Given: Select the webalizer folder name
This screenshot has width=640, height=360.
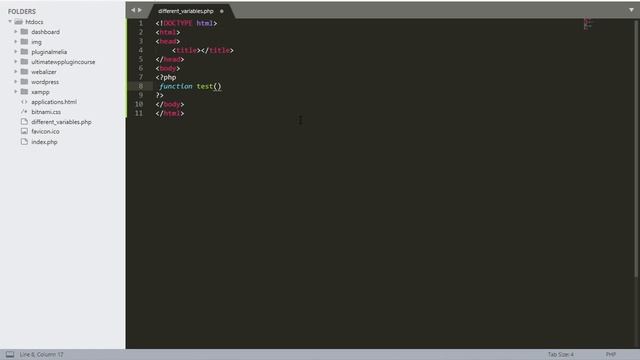Looking at the screenshot, I should 44,72.
